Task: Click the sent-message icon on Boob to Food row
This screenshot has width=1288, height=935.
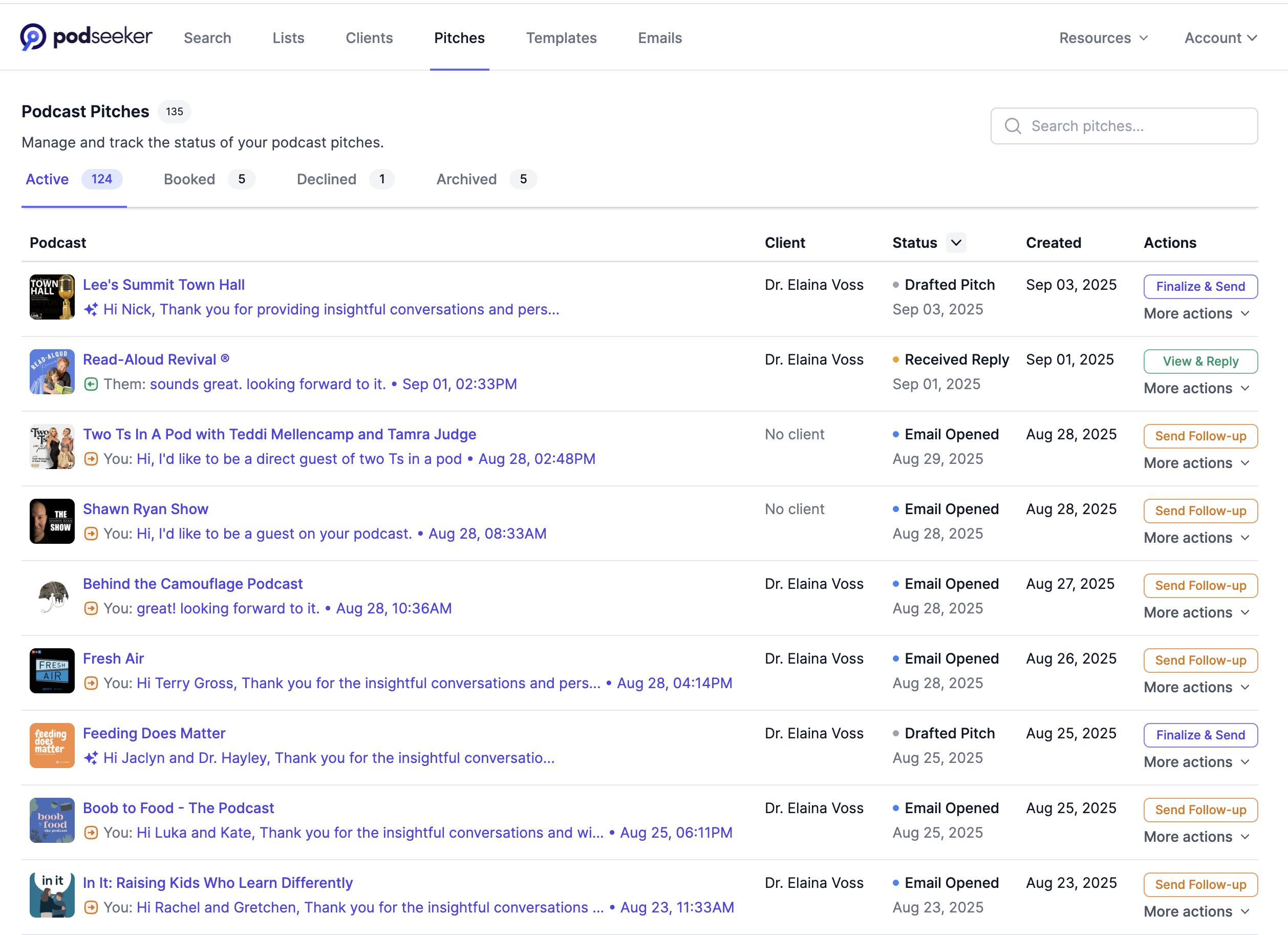Action: coord(91,833)
